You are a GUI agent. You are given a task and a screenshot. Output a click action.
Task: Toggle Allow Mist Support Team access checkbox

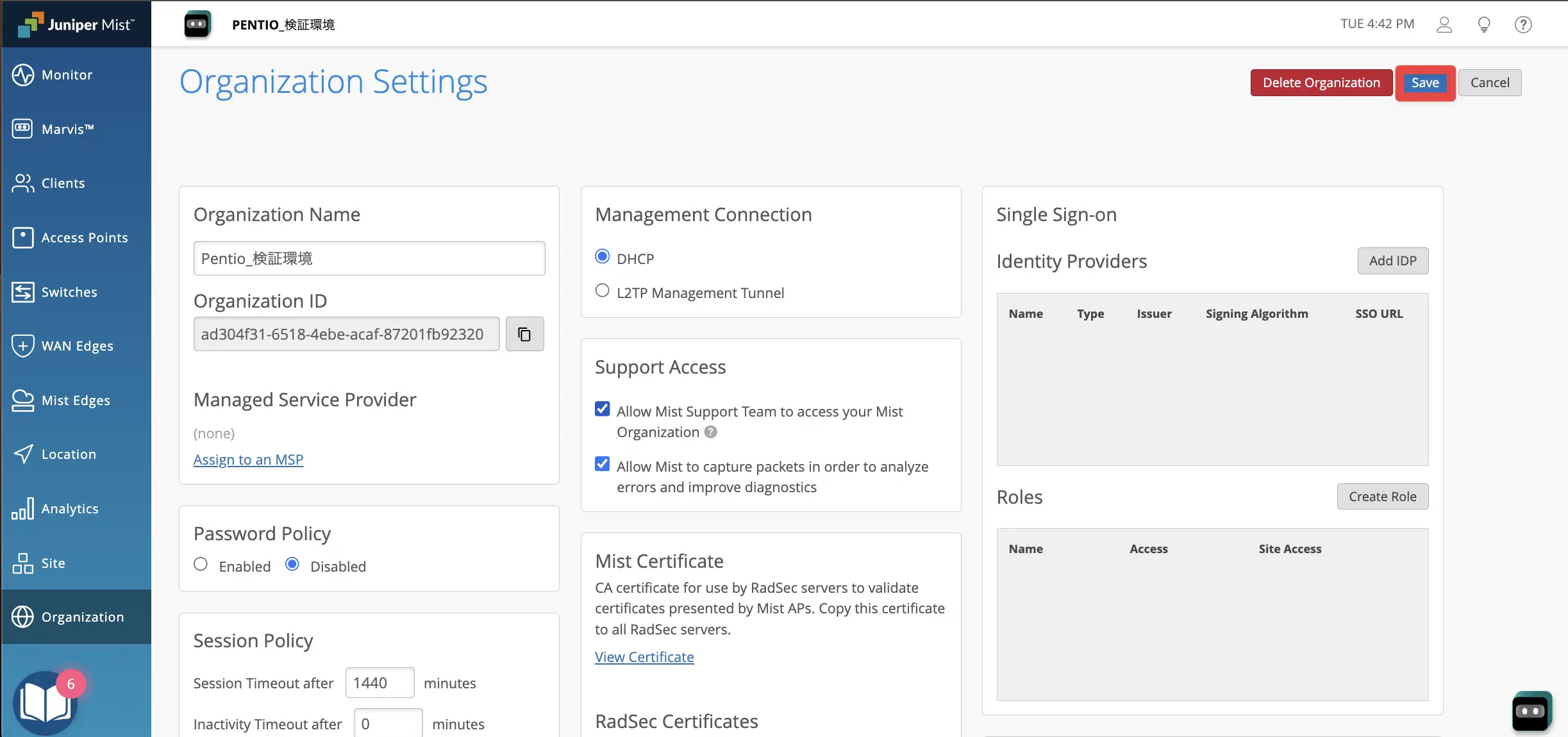(x=602, y=409)
